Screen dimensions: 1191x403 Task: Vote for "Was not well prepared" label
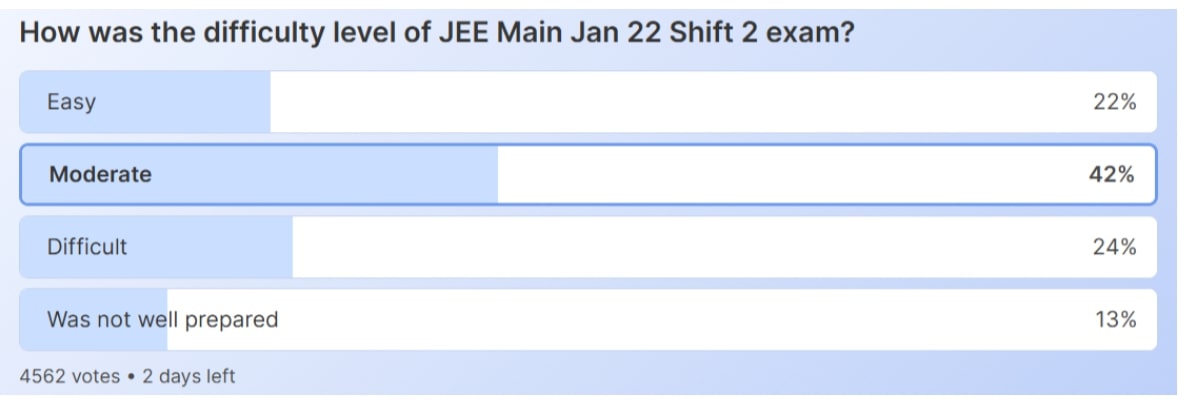pos(162,320)
